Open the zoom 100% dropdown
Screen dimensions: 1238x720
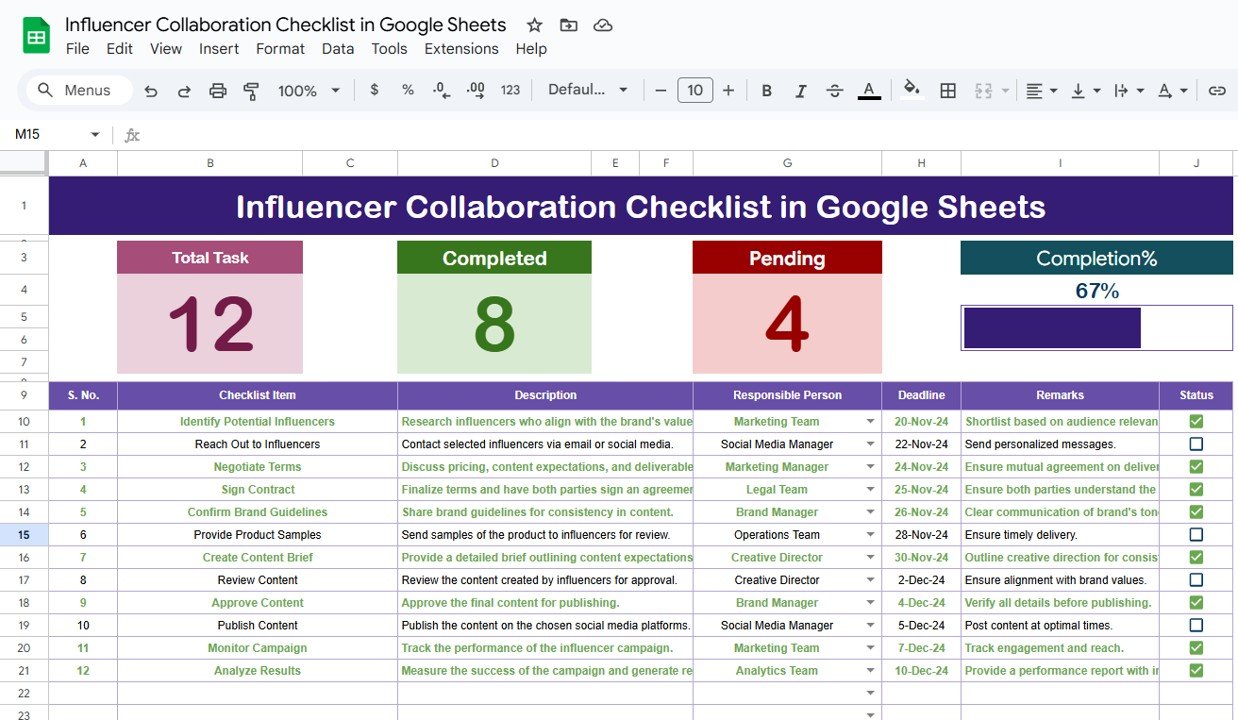pyautogui.click(x=309, y=91)
